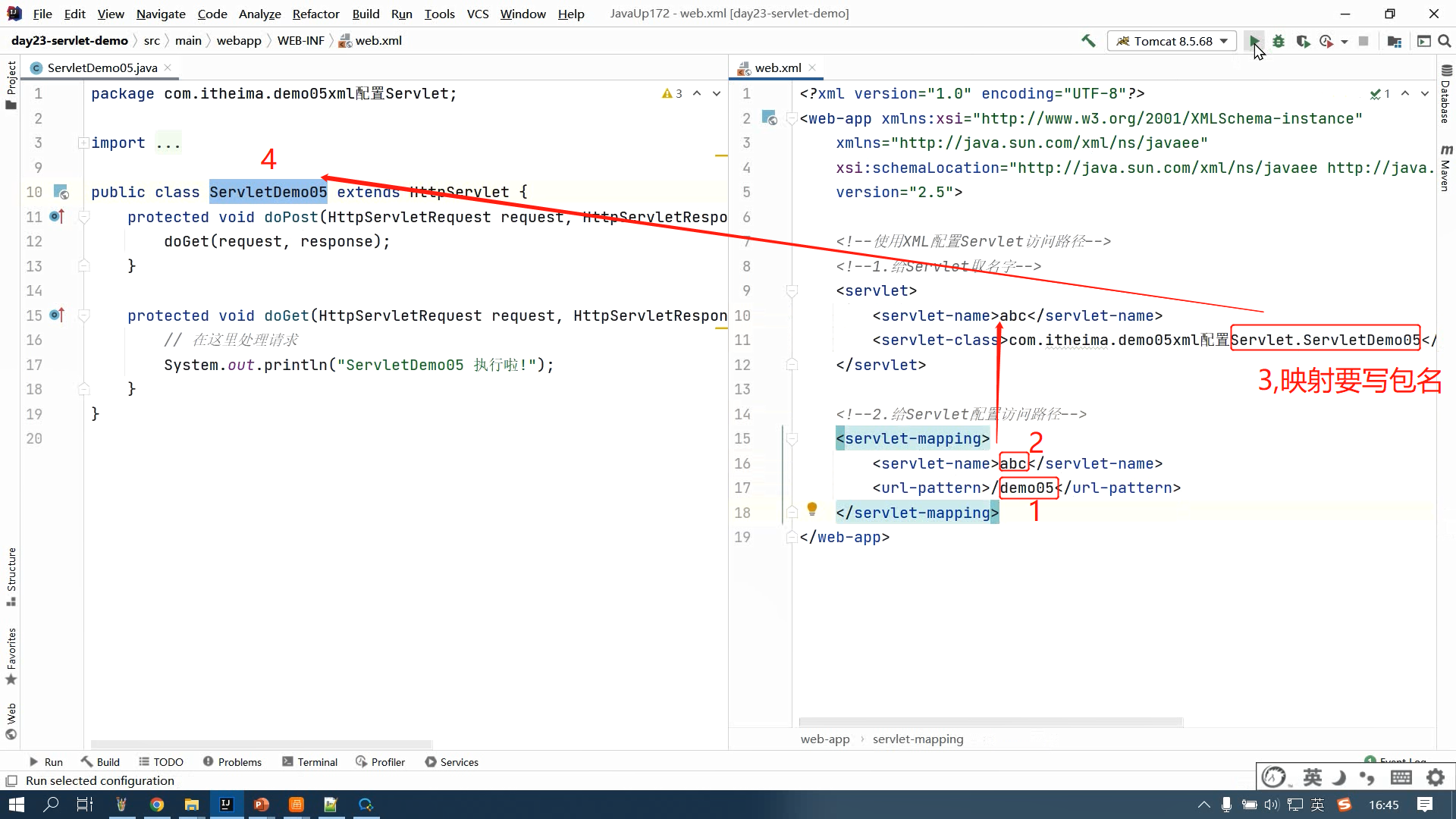Open Search Everywhere via the magnifier icon
This screenshot has width=1456, height=819.
pyautogui.click(x=1445, y=41)
